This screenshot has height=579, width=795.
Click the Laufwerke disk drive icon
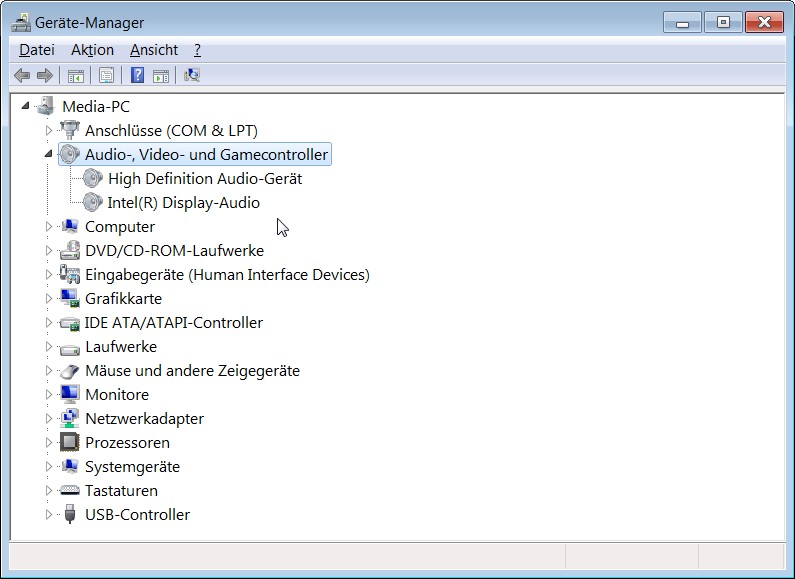coord(69,348)
